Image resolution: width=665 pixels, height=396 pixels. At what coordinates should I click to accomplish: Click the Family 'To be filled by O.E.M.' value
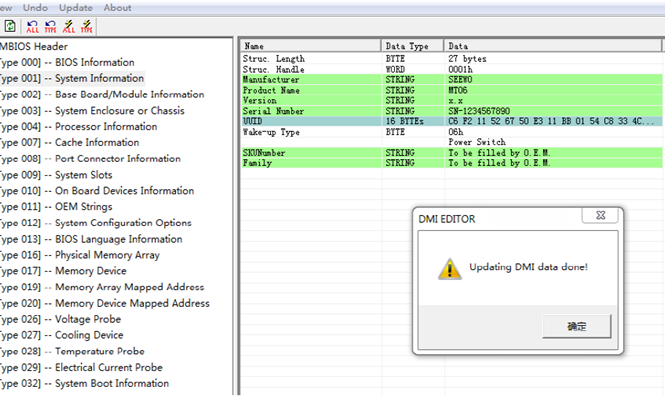499,163
